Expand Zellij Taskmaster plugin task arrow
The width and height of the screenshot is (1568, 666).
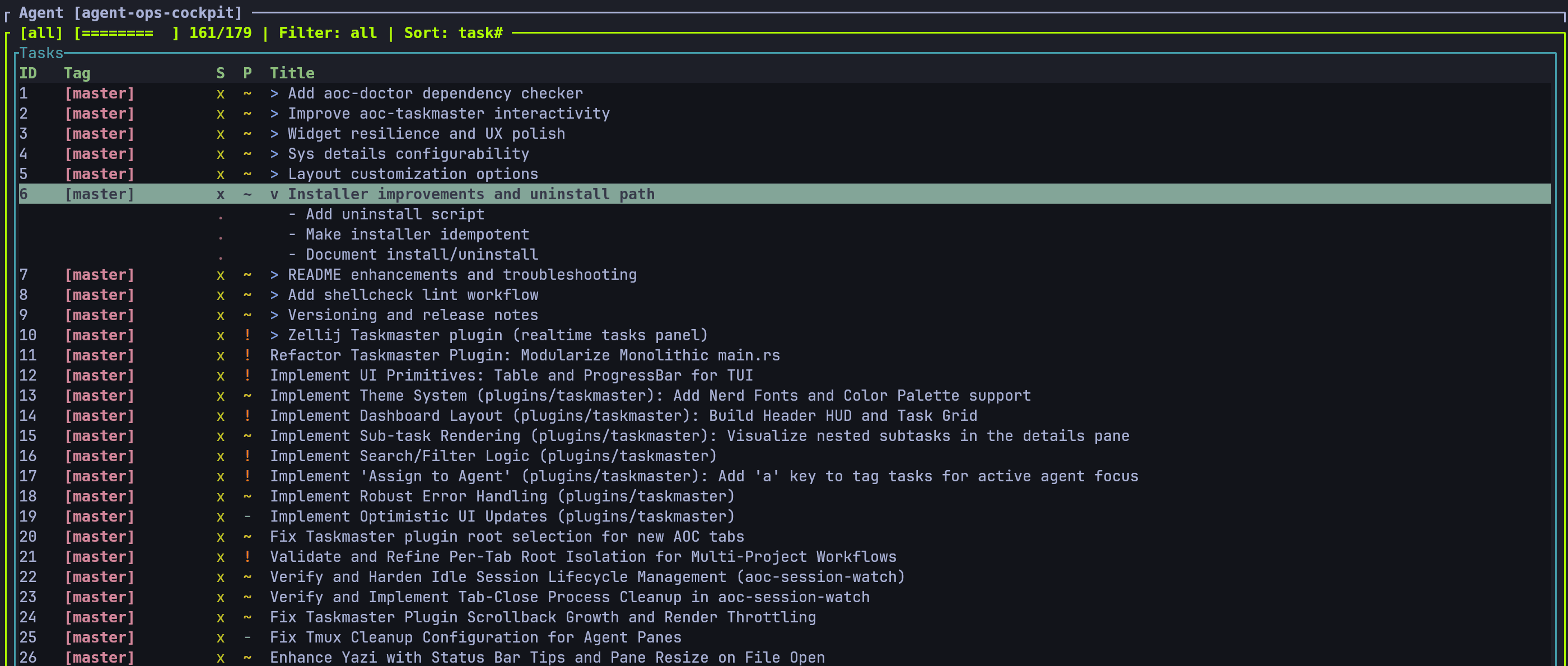pos(274,335)
